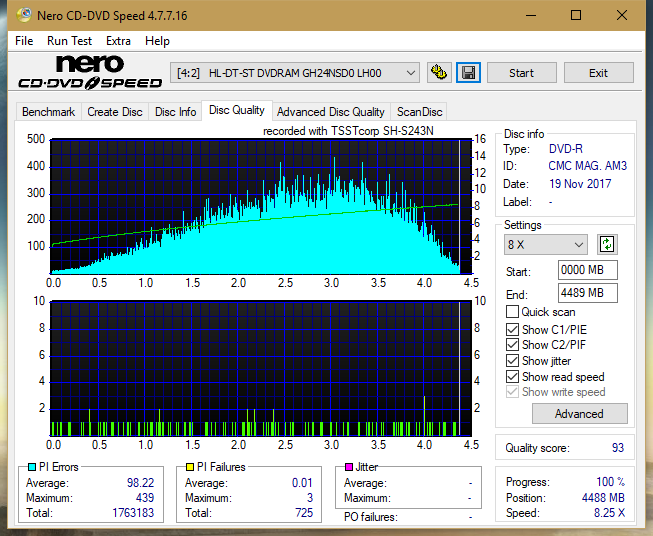Select the Disc Quality tab
Screen dimensions: 653x536
237,110
